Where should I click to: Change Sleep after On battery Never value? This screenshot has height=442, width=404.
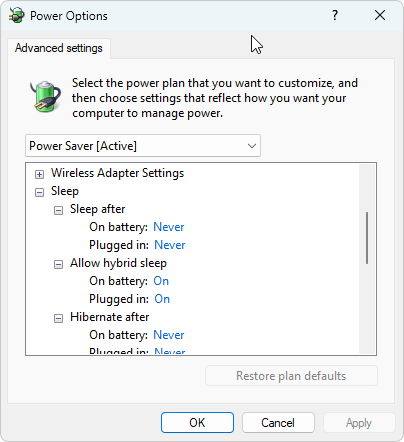tap(169, 227)
